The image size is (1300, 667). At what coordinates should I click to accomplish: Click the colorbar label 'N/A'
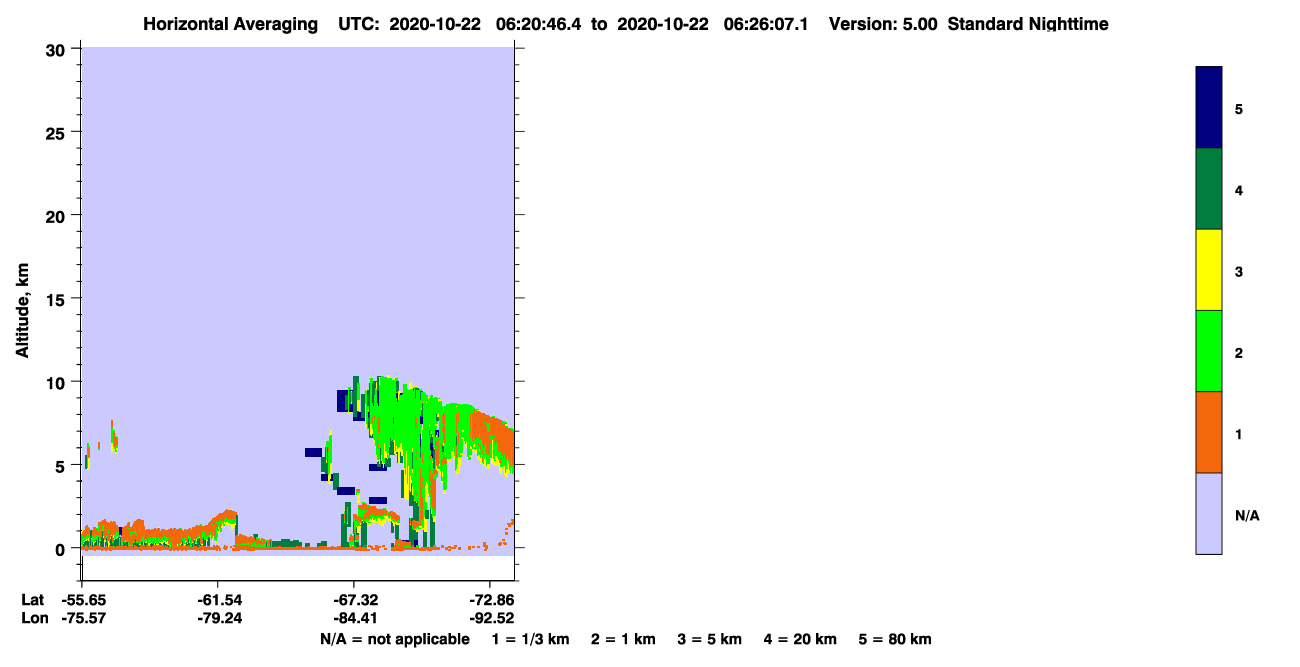[1247, 515]
